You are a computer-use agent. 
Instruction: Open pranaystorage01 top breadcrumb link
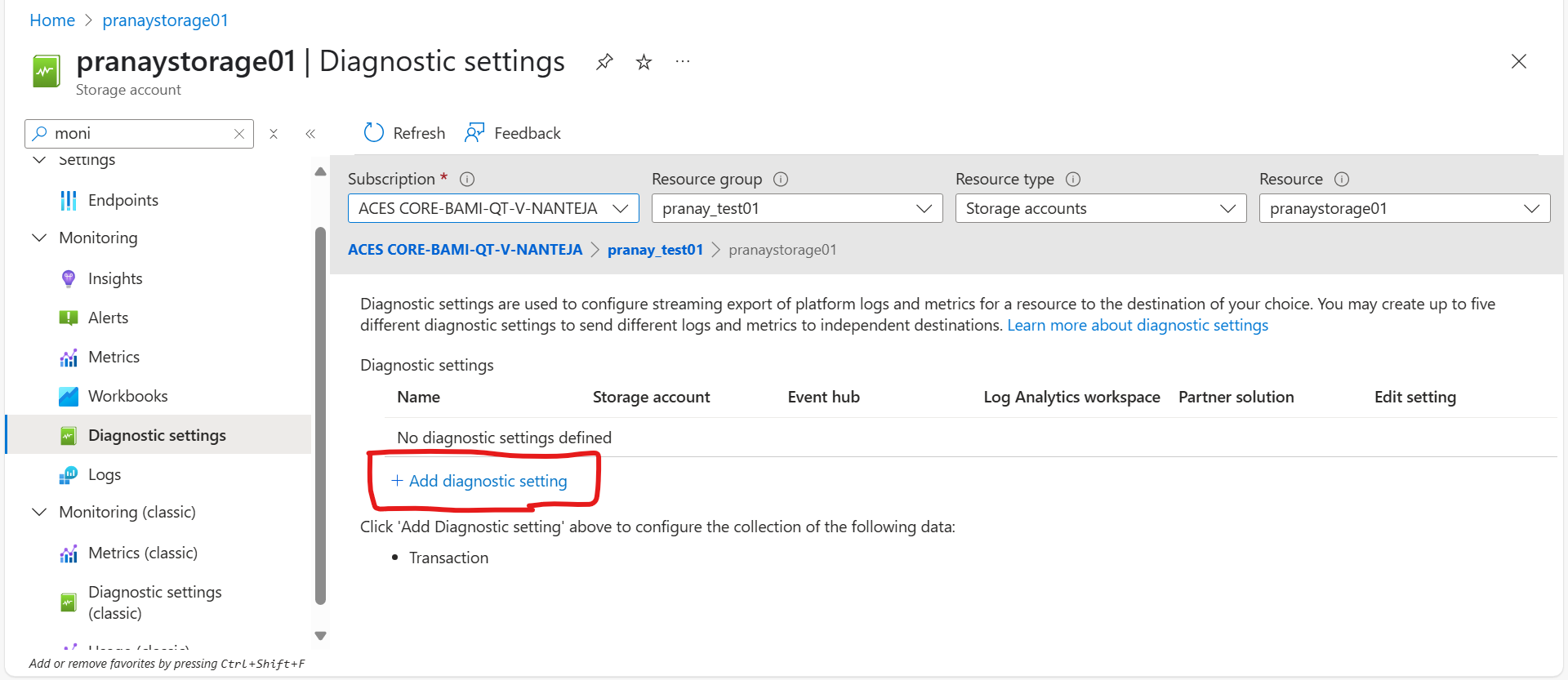pyautogui.click(x=165, y=20)
